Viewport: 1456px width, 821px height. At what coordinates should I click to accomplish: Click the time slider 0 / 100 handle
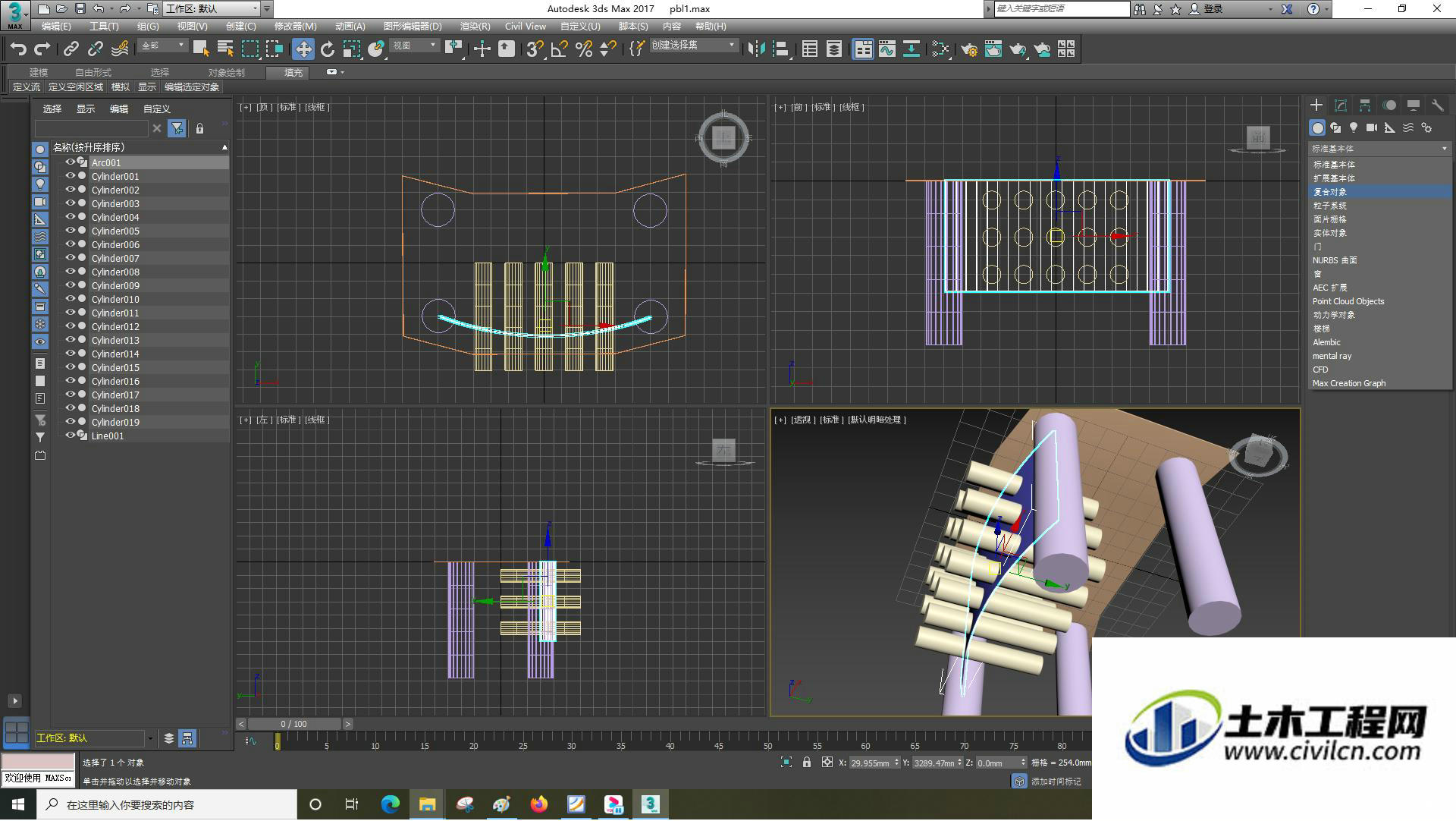pos(294,724)
